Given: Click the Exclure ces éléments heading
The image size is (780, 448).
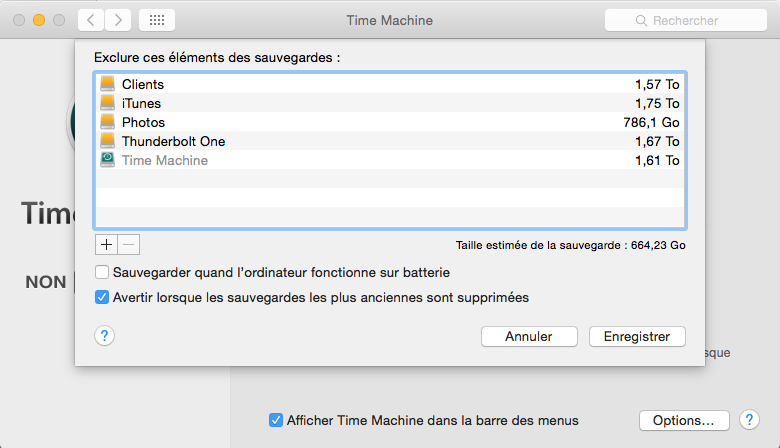Looking at the screenshot, I should click(x=217, y=58).
